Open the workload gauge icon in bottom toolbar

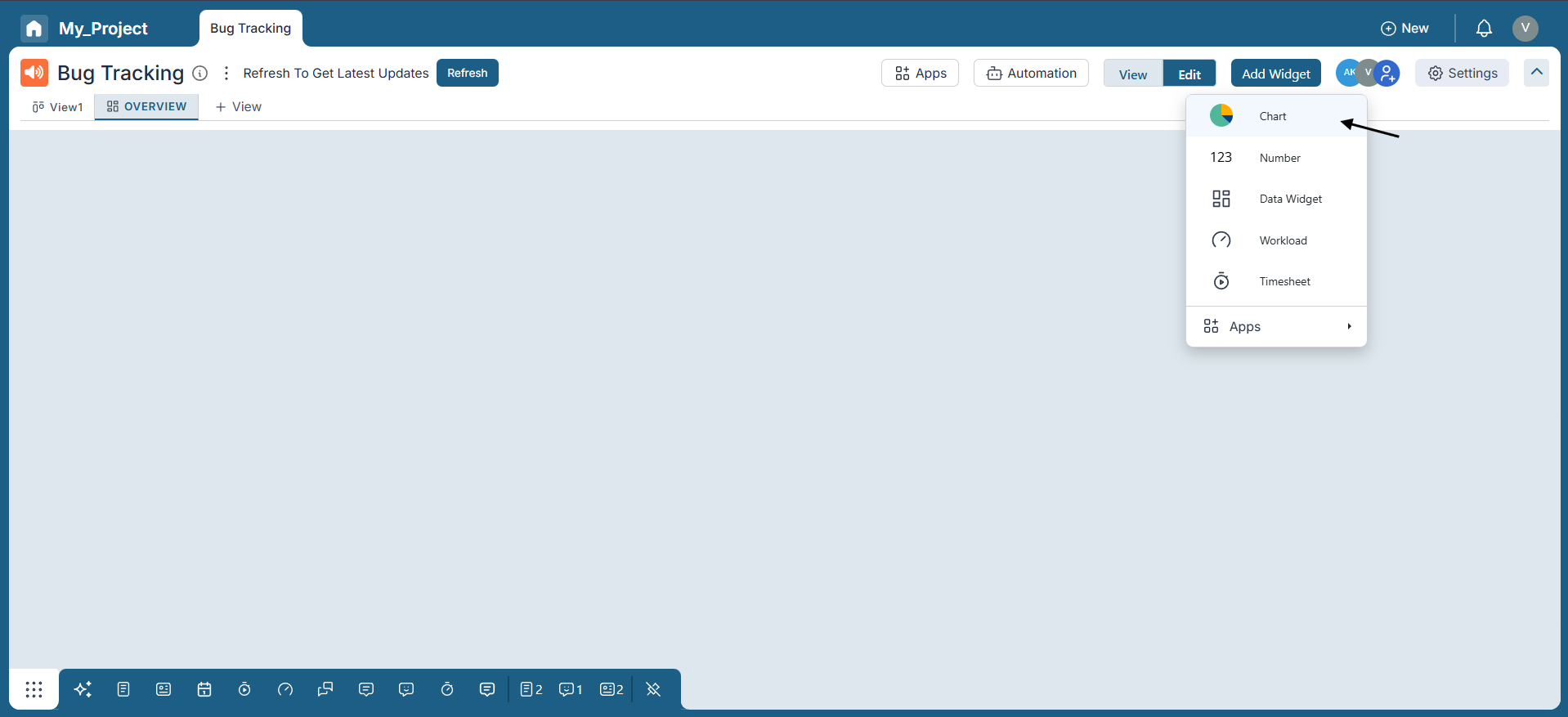point(285,689)
